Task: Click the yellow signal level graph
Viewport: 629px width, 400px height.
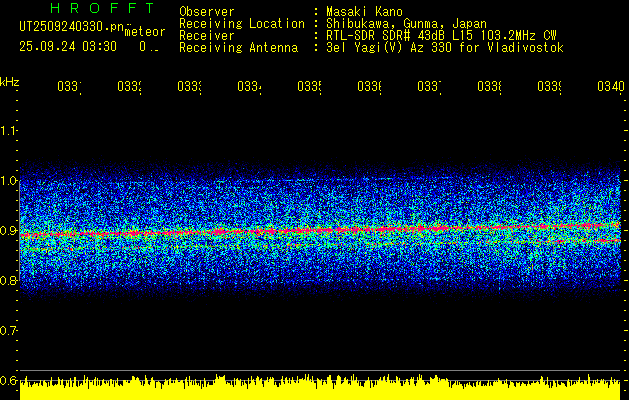Action: pyautogui.click(x=320, y=388)
